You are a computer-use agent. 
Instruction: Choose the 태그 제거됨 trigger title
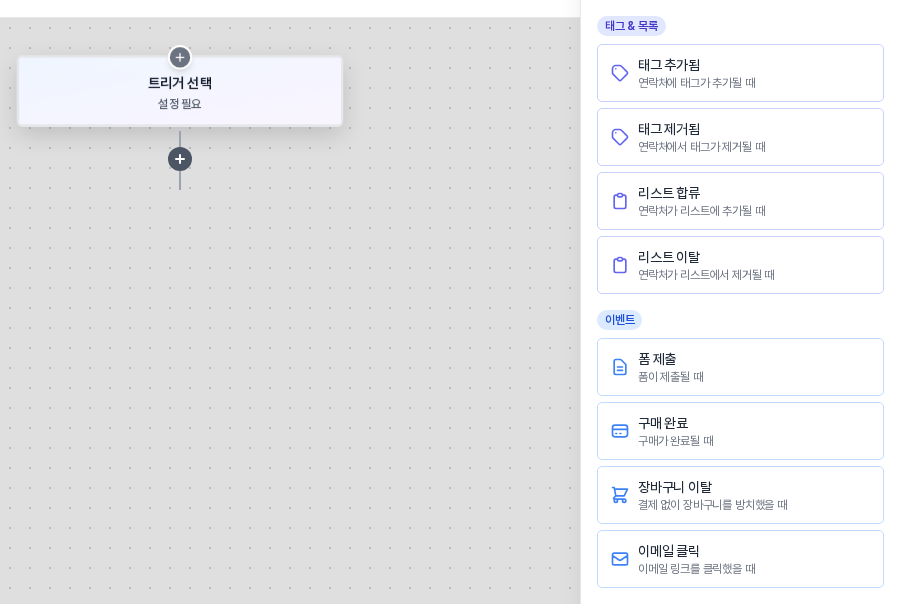(669, 129)
